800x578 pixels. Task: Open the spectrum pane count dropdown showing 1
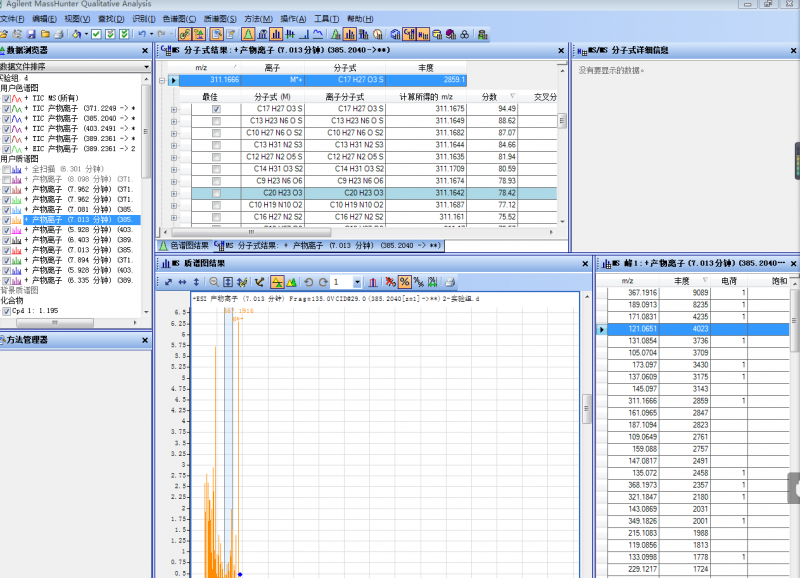point(358,282)
